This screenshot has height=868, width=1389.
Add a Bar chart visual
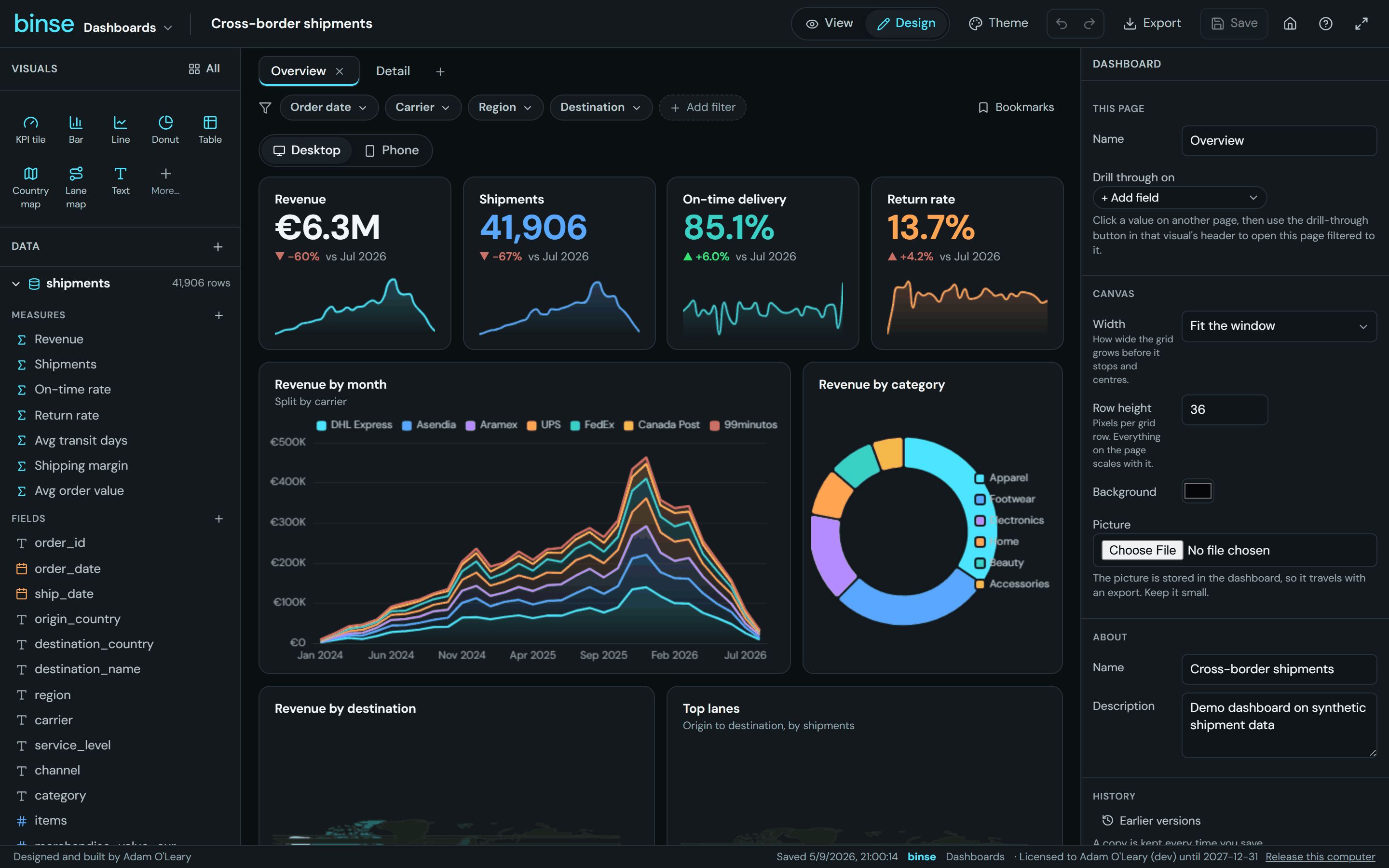click(76, 130)
